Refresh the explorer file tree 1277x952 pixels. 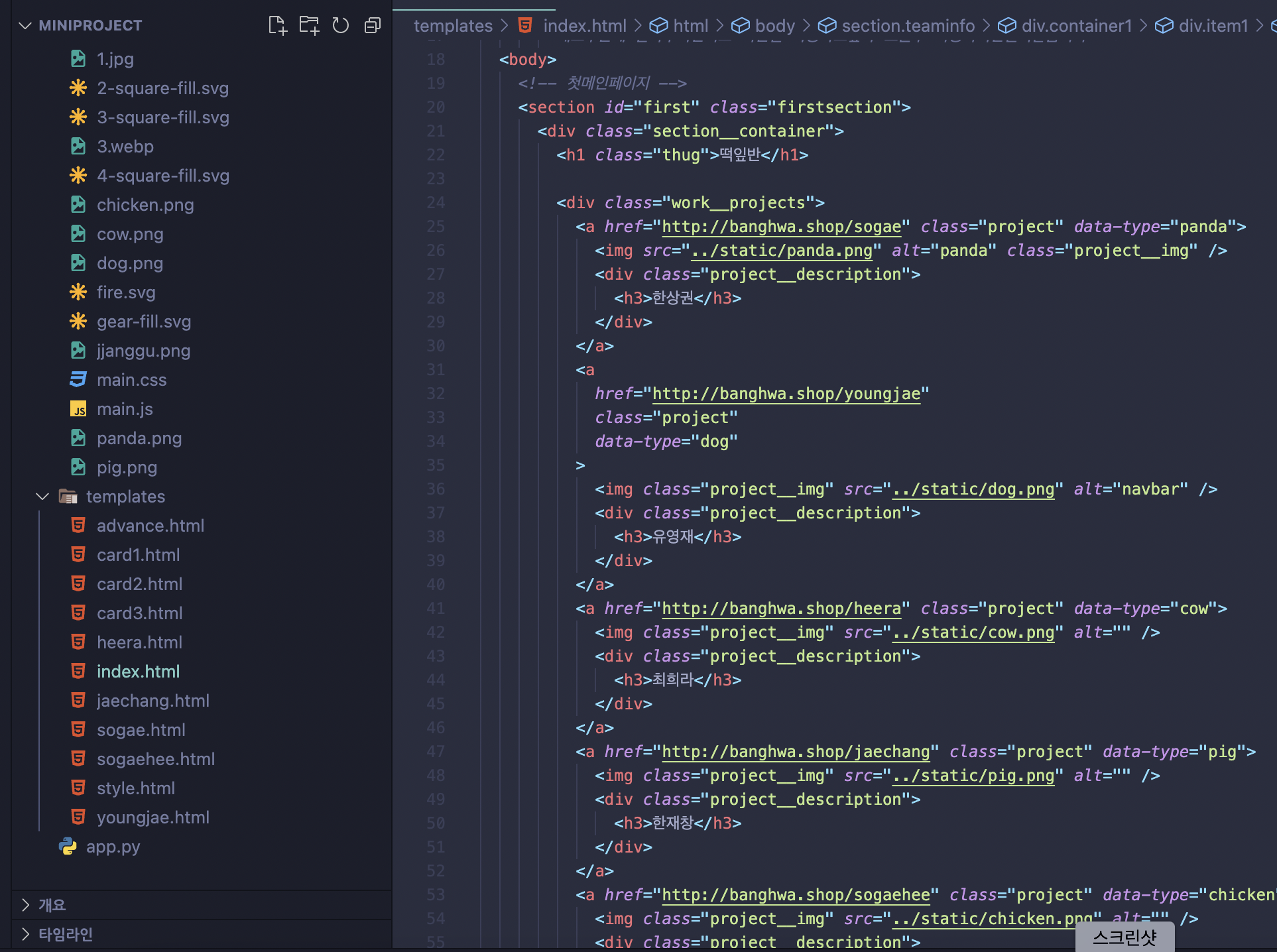click(x=341, y=26)
